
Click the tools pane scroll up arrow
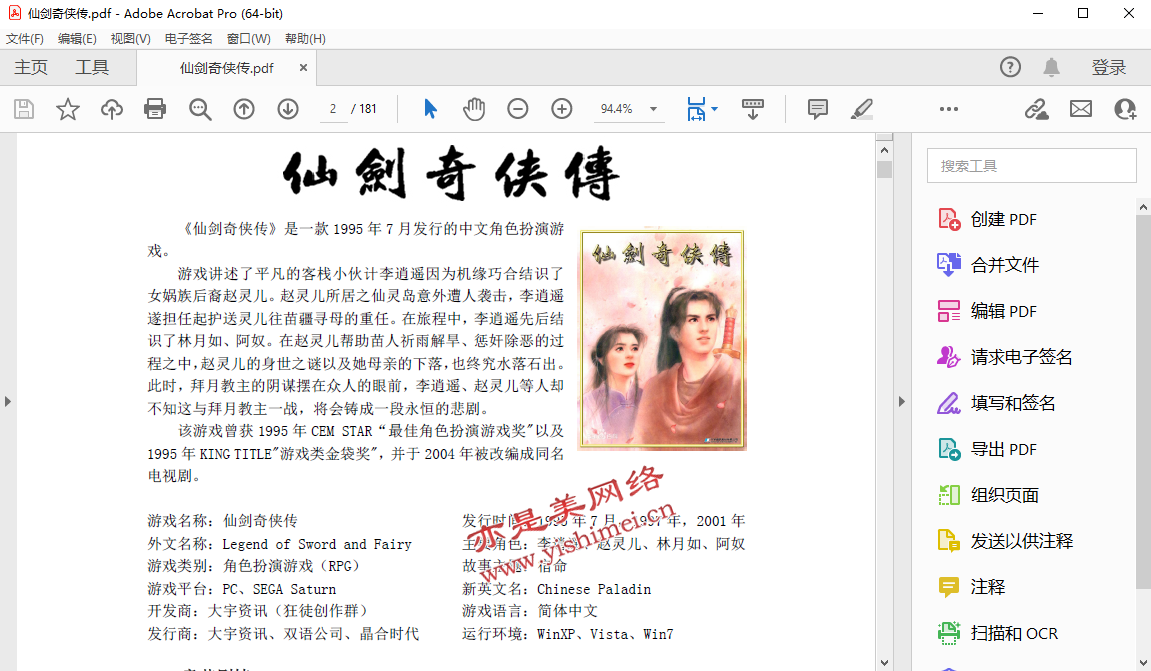tap(1143, 208)
